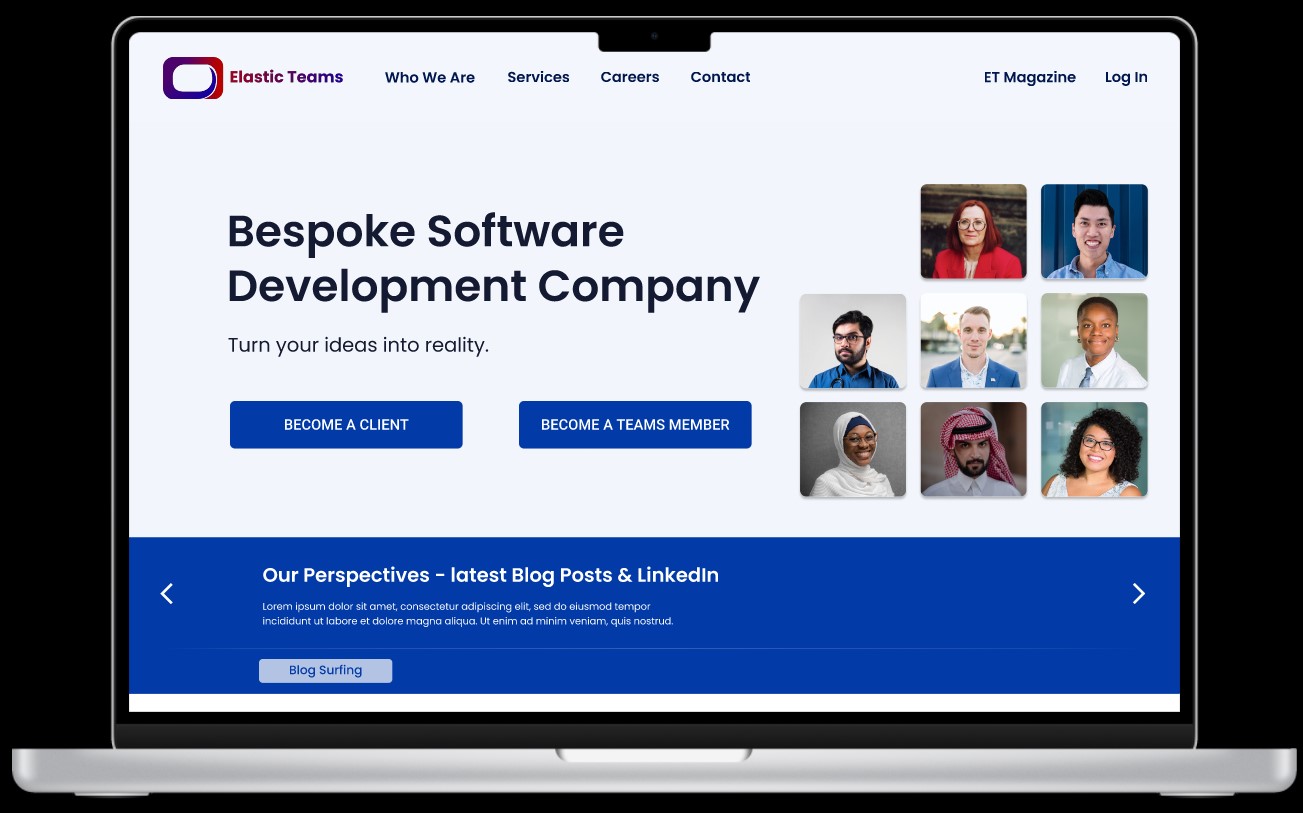Open the Services menu item
The image size is (1303, 813).
[538, 77]
